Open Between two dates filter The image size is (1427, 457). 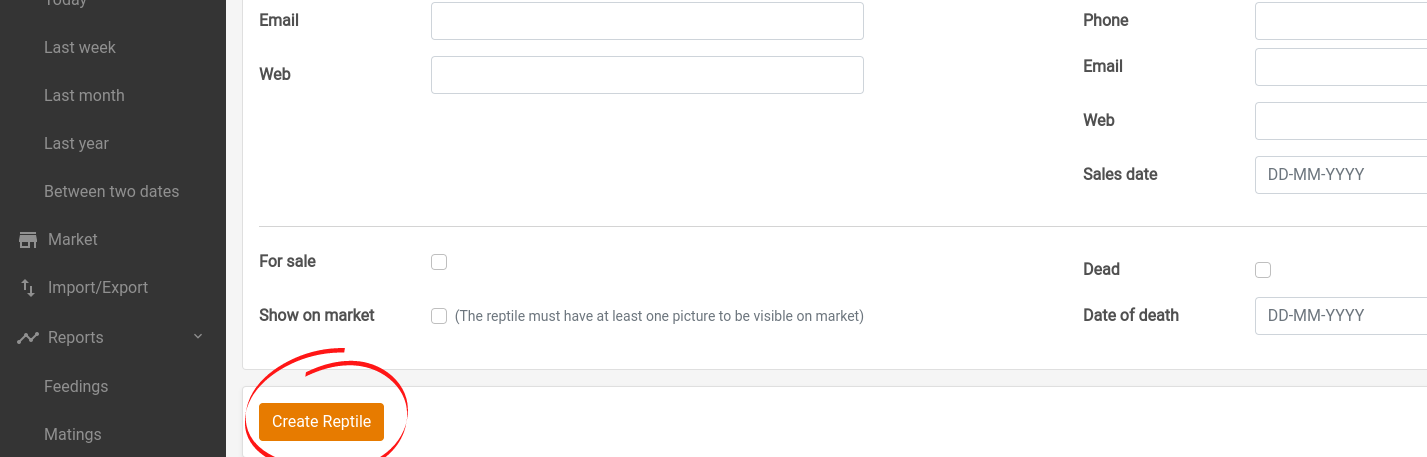tap(111, 192)
